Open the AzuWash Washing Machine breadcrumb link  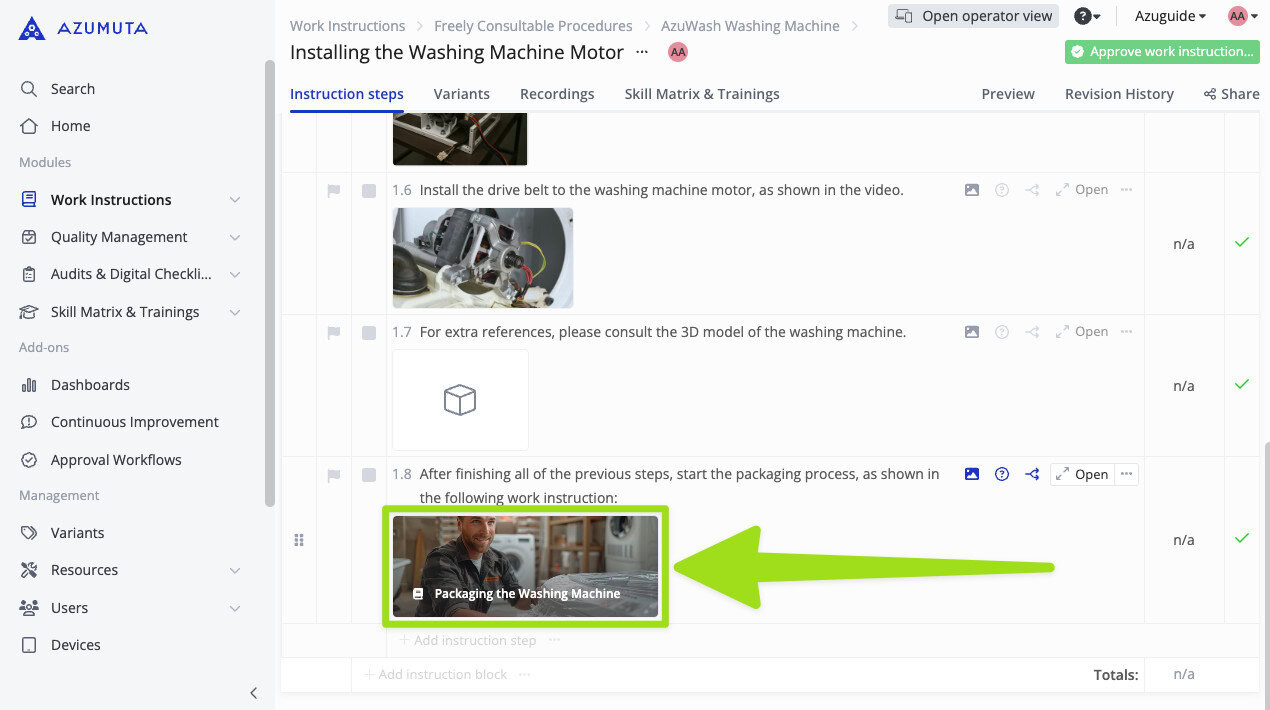coord(750,25)
